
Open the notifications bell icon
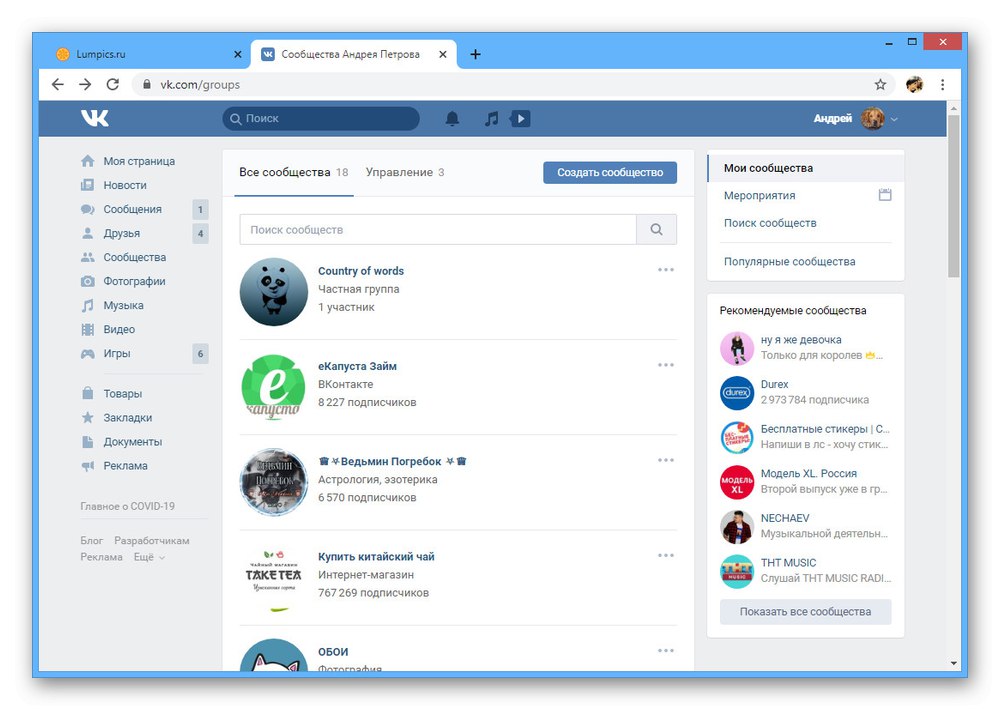point(452,119)
